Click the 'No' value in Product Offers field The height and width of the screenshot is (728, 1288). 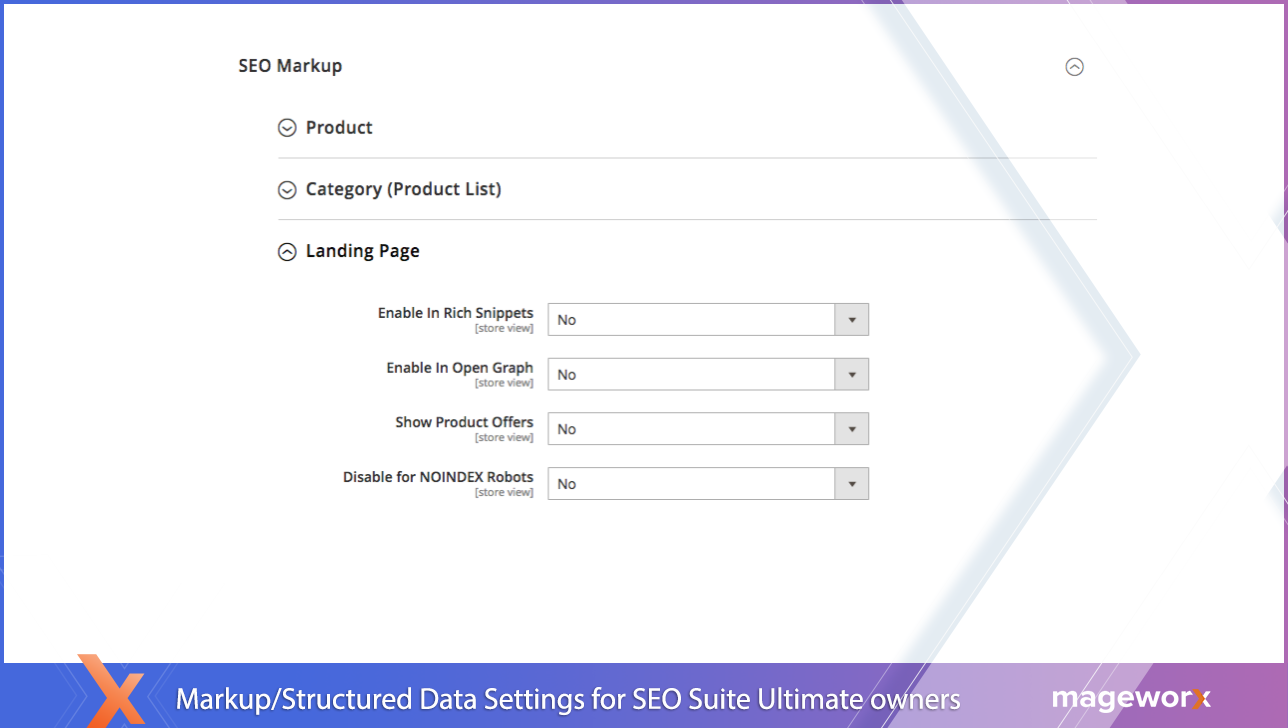[567, 429]
